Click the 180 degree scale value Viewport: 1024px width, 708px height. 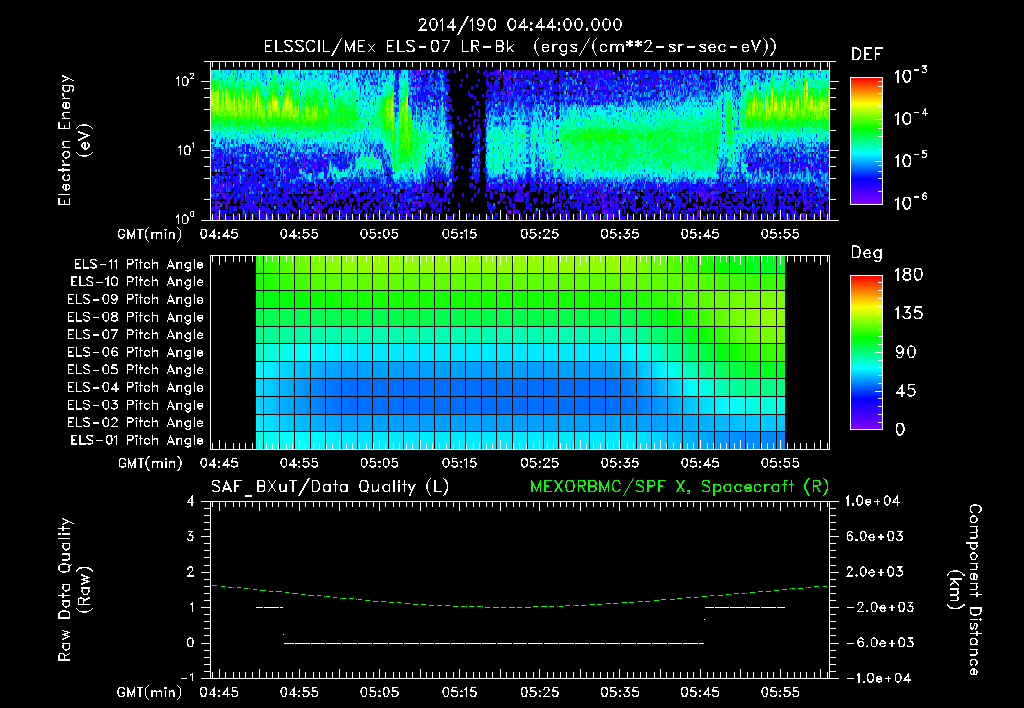pyautogui.click(x=908, y=274)
